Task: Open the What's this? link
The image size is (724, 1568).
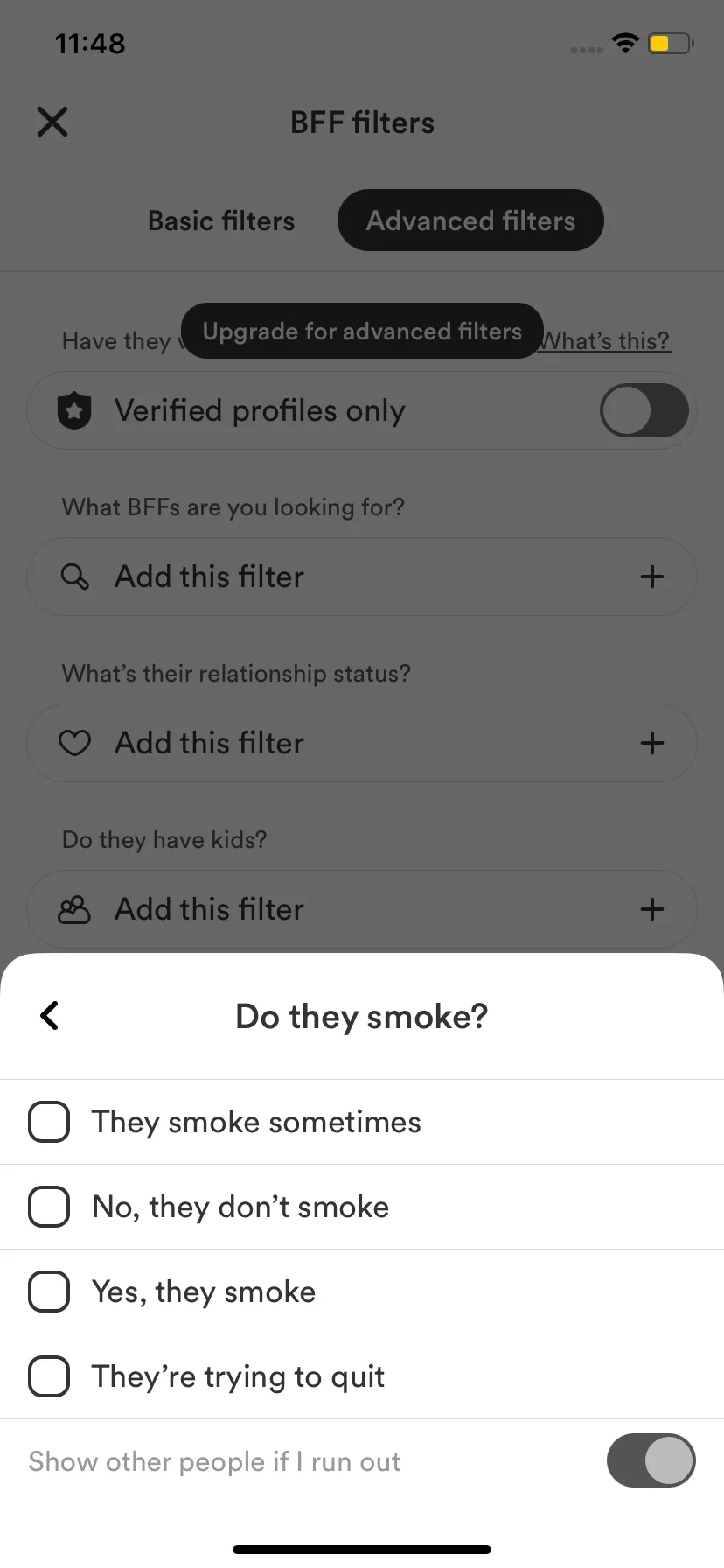Action: tap(607, 341)
